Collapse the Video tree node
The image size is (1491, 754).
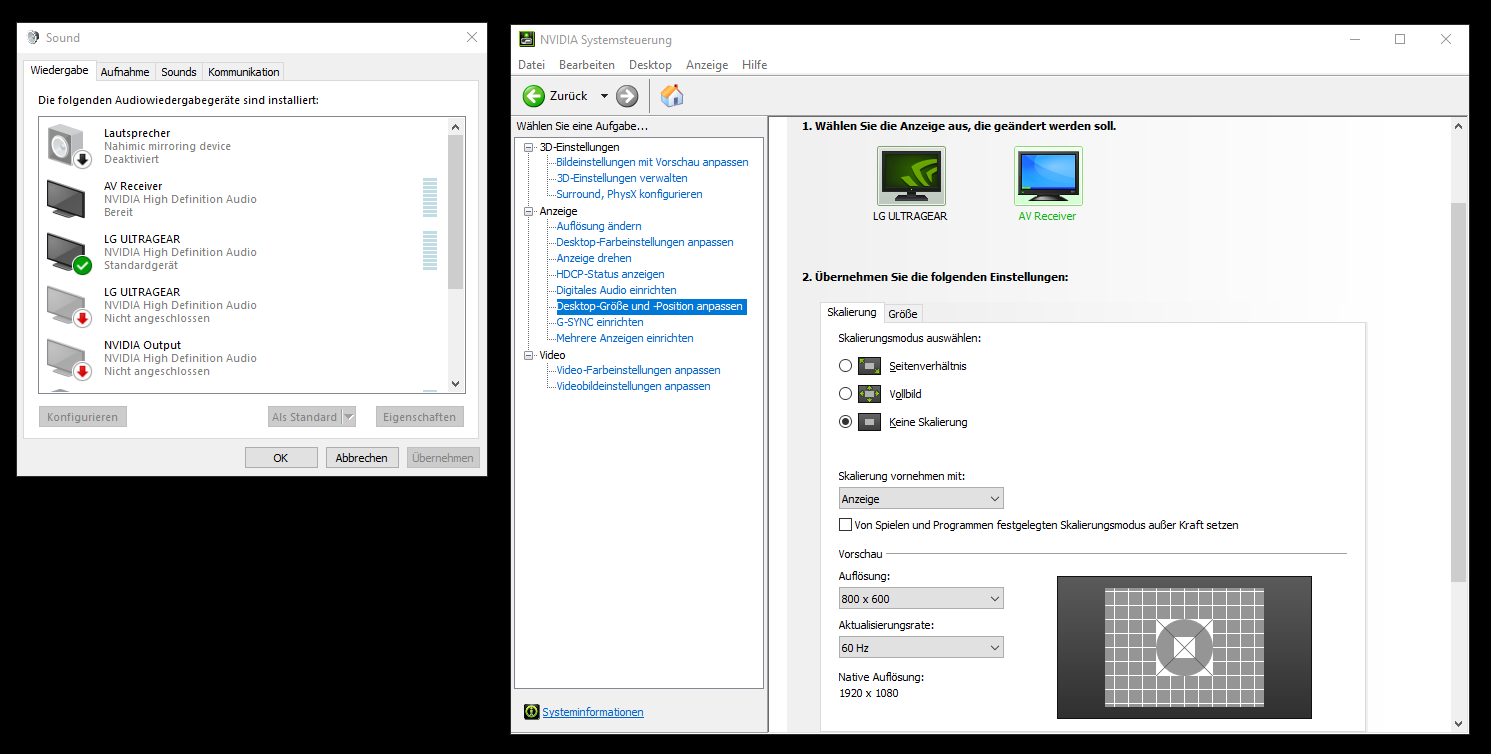click(529, 356)
